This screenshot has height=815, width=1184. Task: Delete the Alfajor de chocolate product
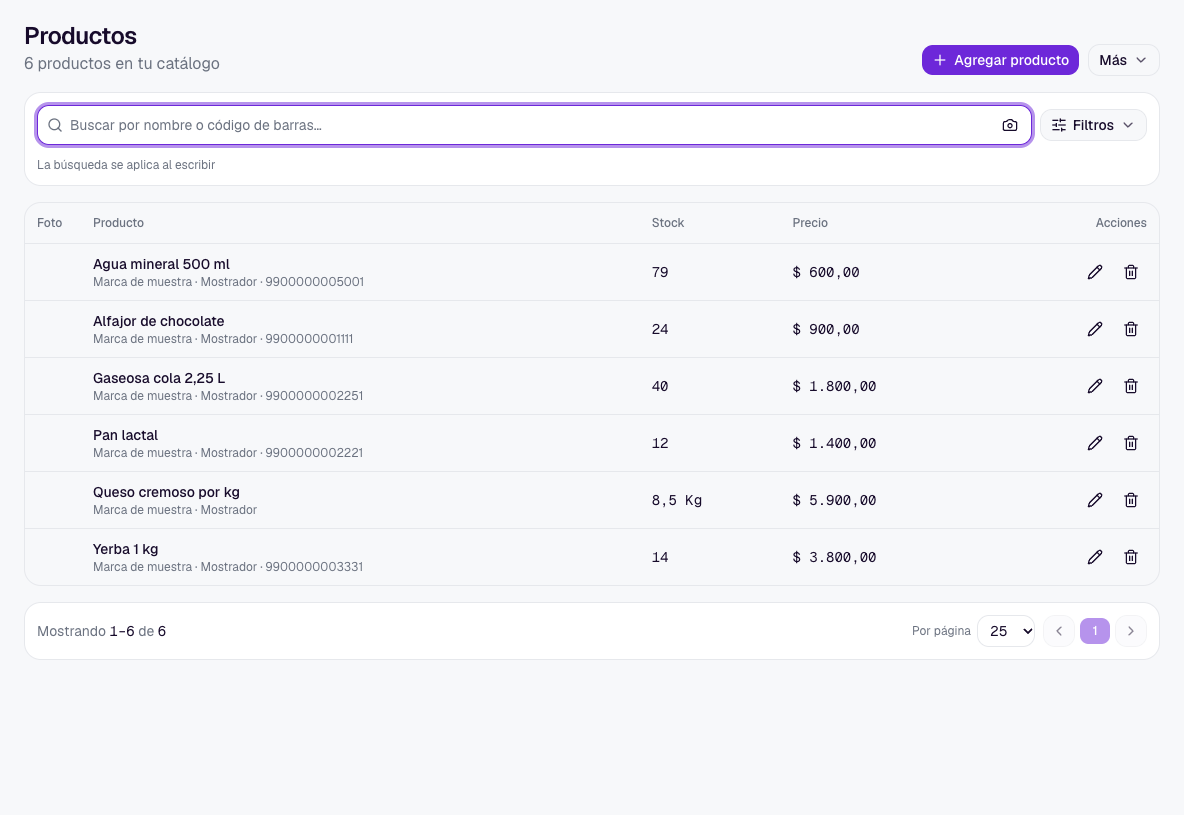pyautogui.click(x=1130, y=329)
